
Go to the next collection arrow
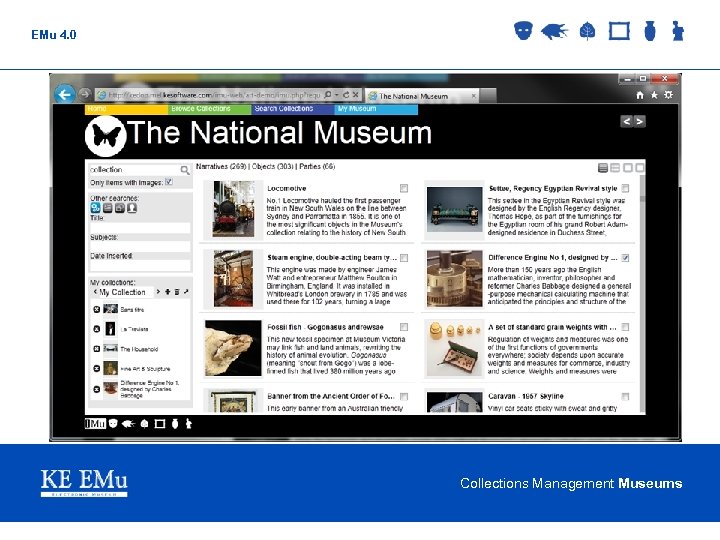click(x=158, y=292)
